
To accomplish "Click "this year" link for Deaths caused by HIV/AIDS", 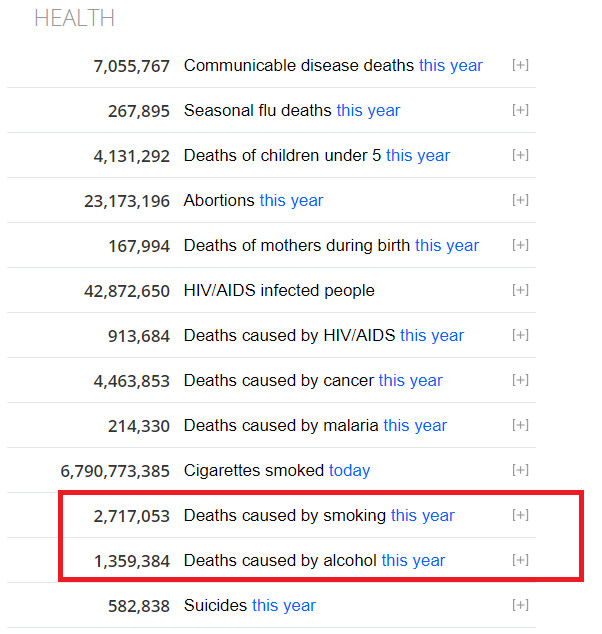I will pyautogui.click(x=432, y=335).
